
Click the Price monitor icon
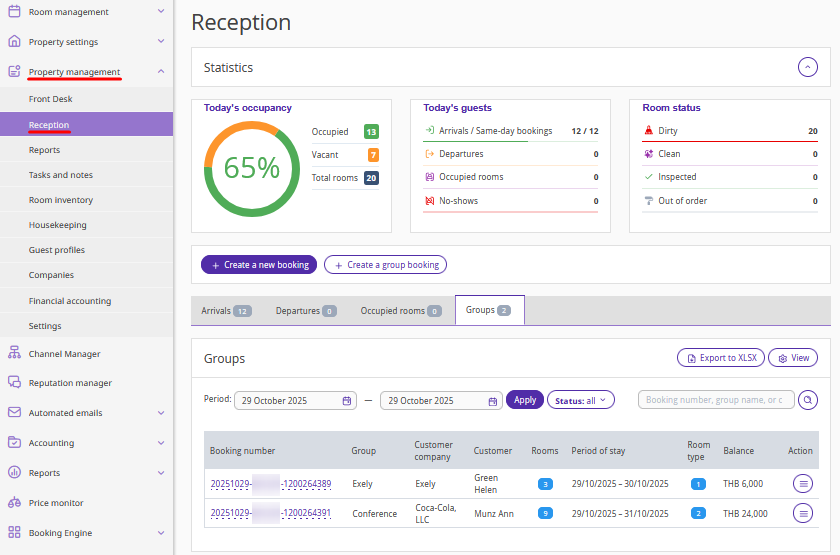(14, 502)
